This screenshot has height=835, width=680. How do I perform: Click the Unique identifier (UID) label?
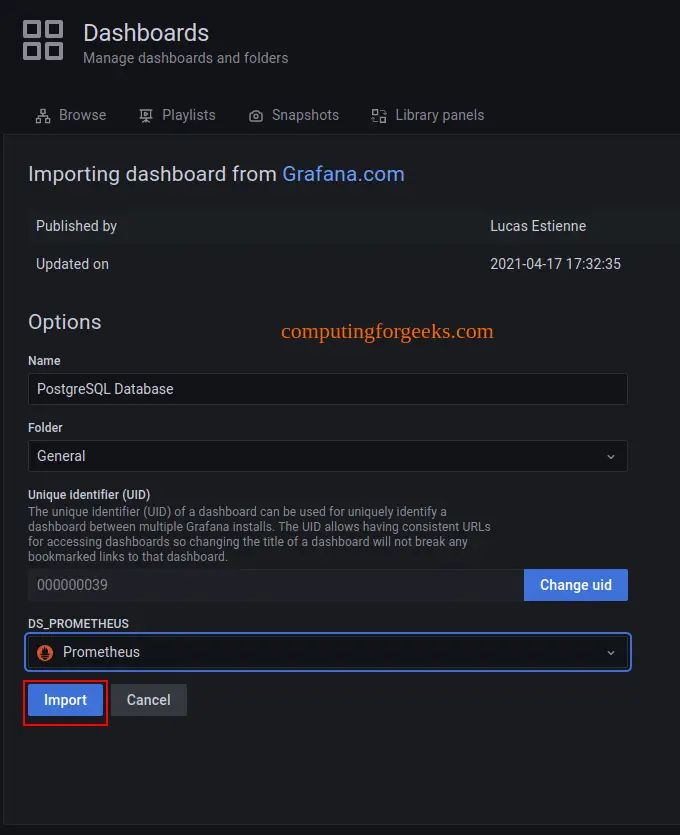click(x=89, y=494)
